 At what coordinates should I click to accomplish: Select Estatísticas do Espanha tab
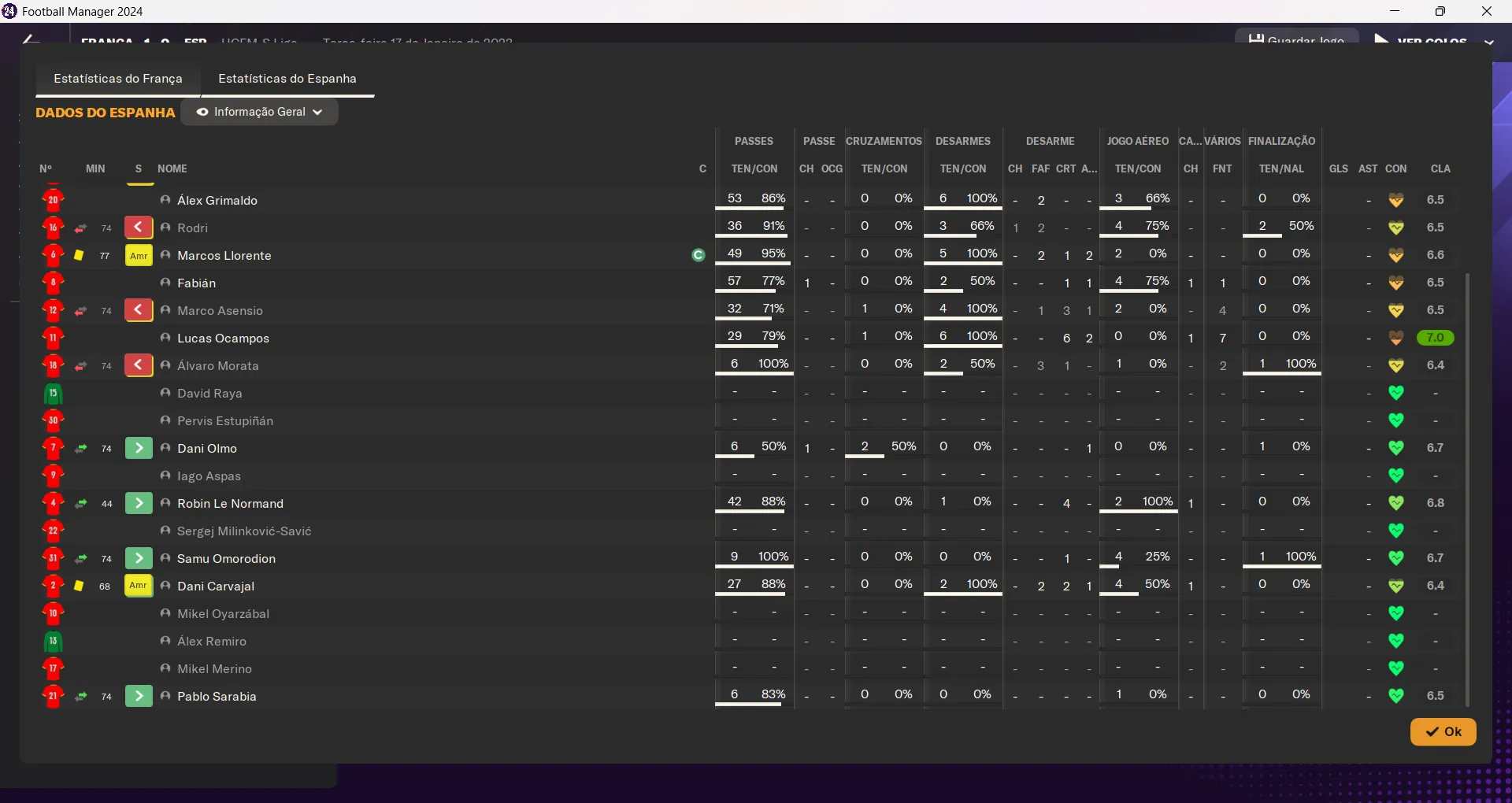(287, 79)
